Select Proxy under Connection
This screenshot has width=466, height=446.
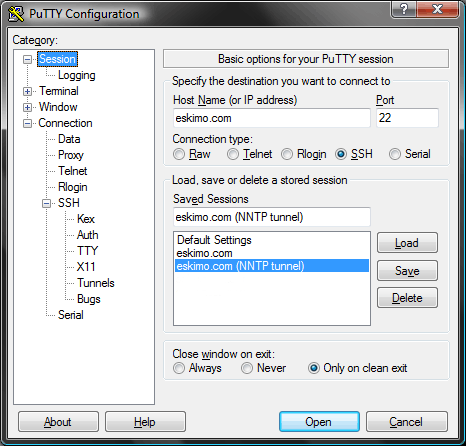pyautogui.click(x=71, y=155)
